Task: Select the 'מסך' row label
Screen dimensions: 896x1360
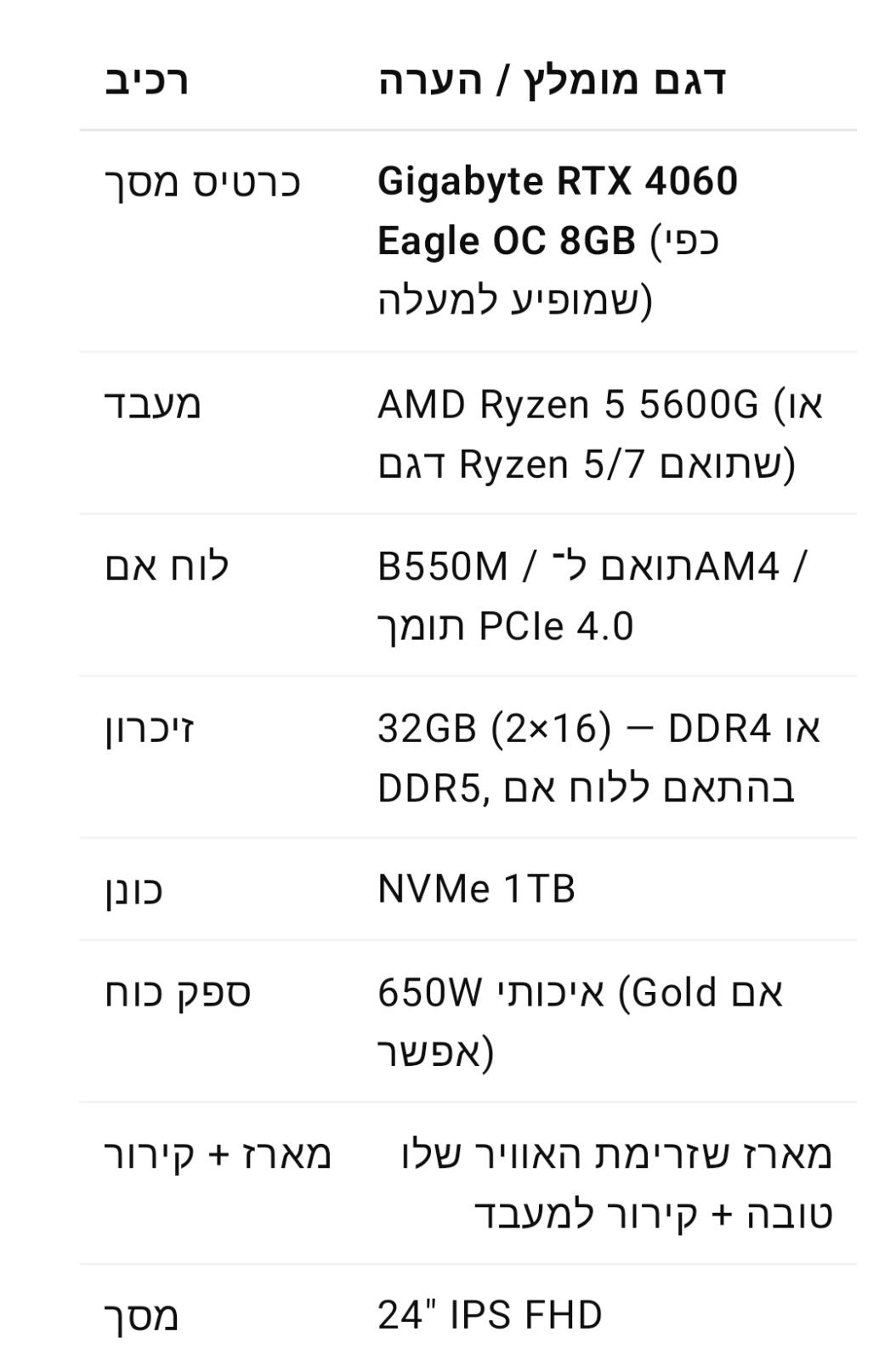Action: point(142,1317)
